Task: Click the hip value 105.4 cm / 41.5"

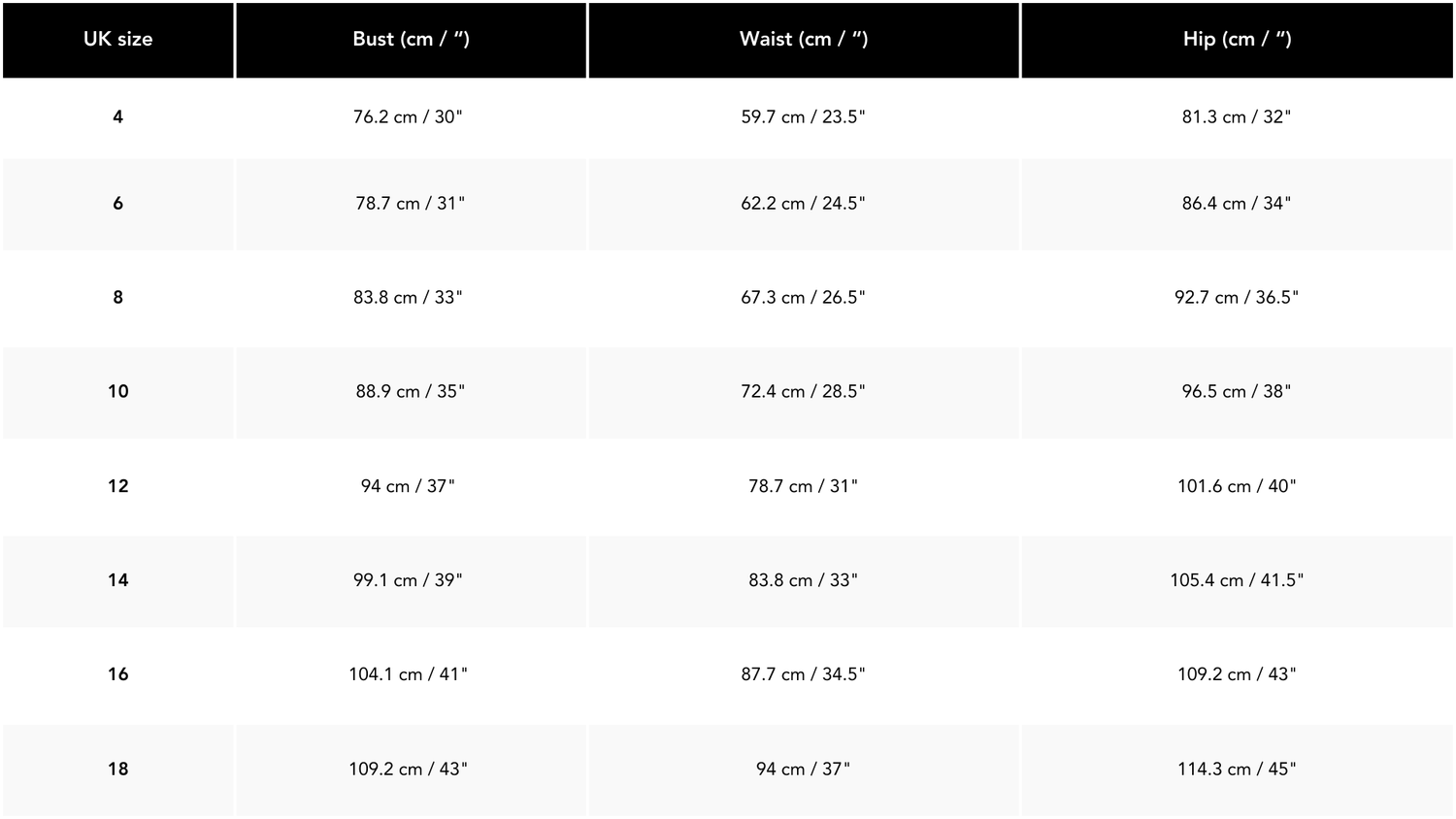Action: [x=1236, y=580]
